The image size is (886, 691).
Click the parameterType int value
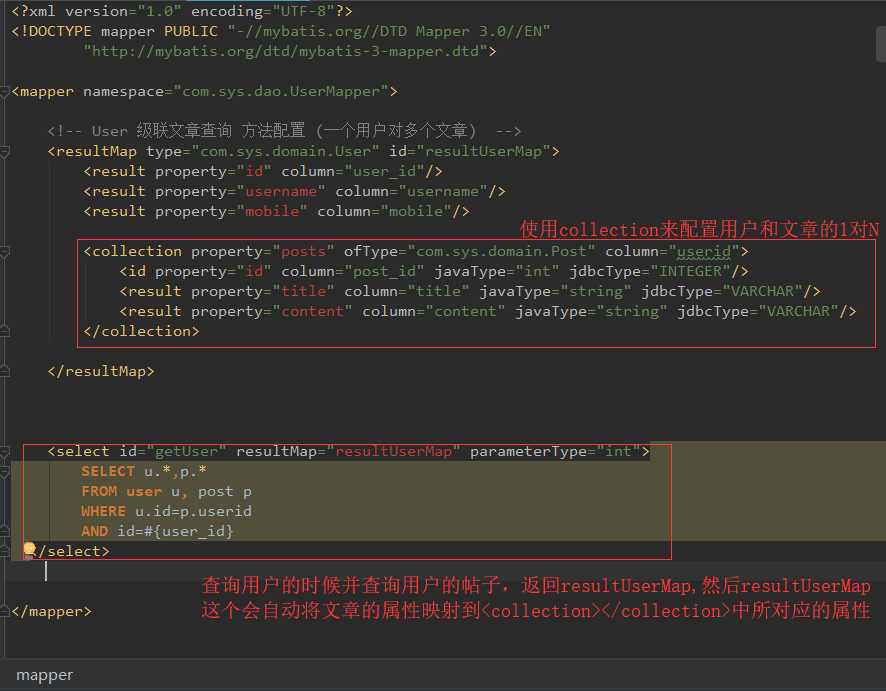click(618, 451)
